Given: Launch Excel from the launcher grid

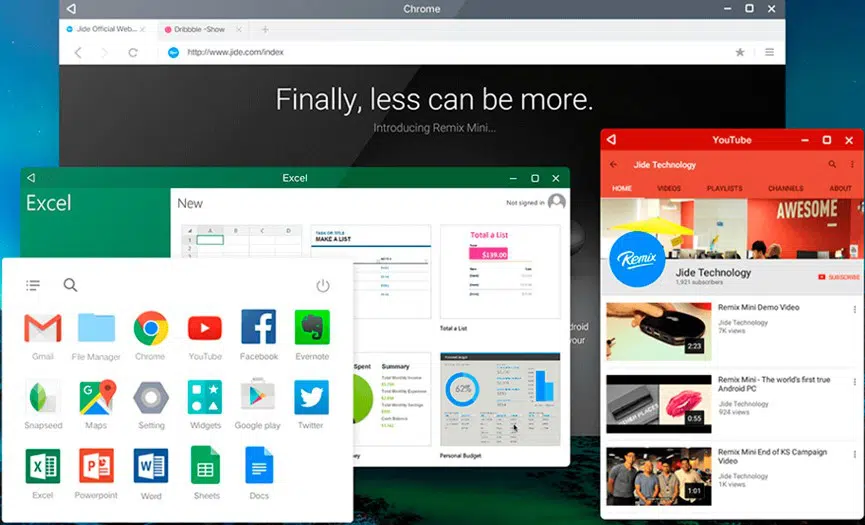Looking at the screenshot, I should pyautogui.click(x=42, y=466).
